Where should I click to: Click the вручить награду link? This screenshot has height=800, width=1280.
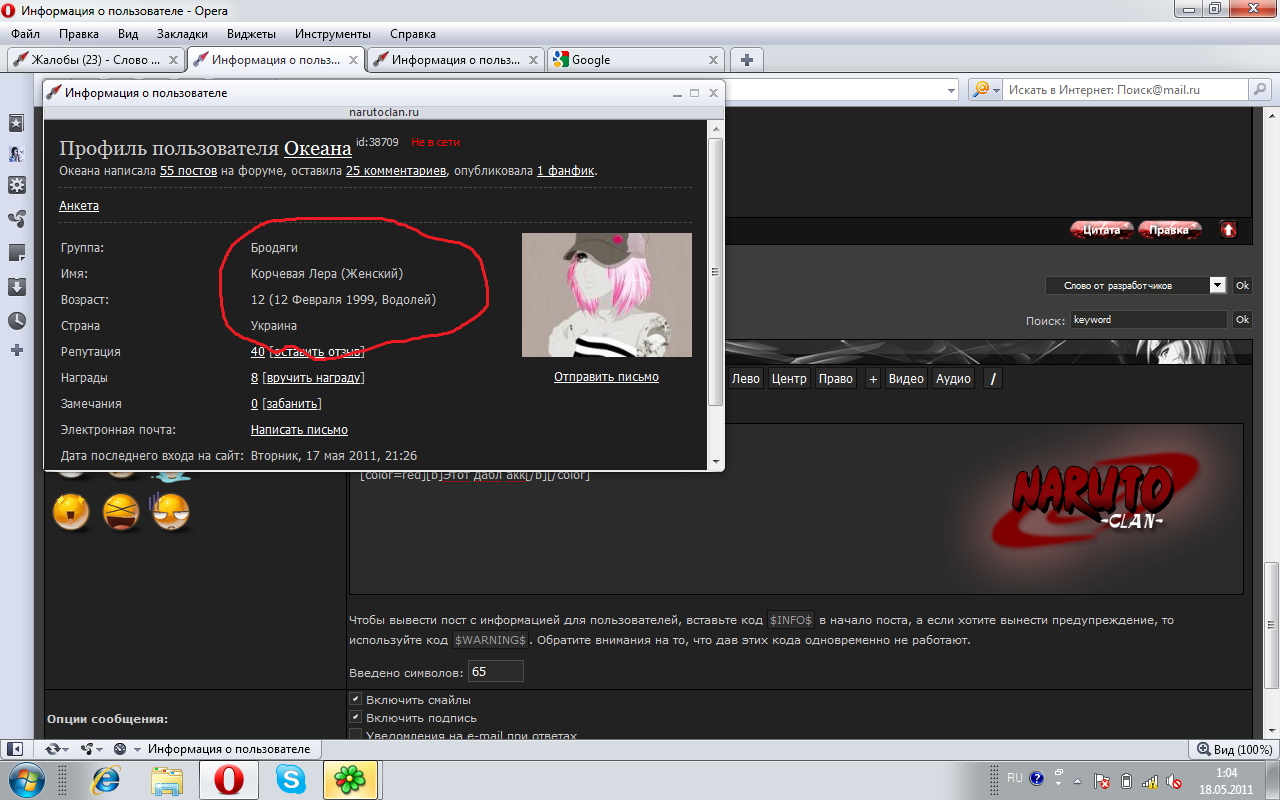click(313, 378)
